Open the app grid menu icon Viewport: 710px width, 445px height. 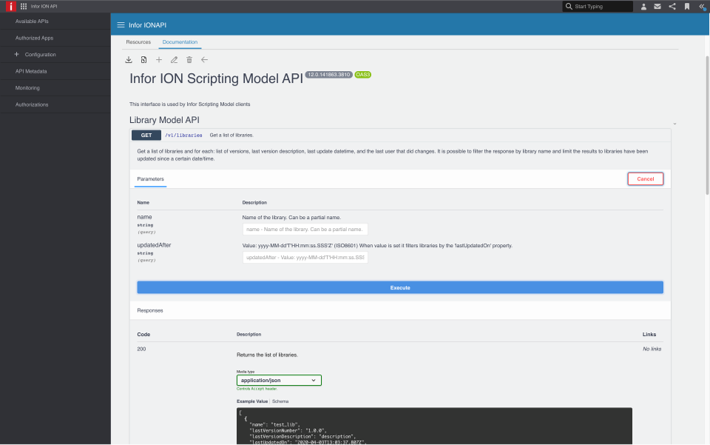[x=24, y=6]
